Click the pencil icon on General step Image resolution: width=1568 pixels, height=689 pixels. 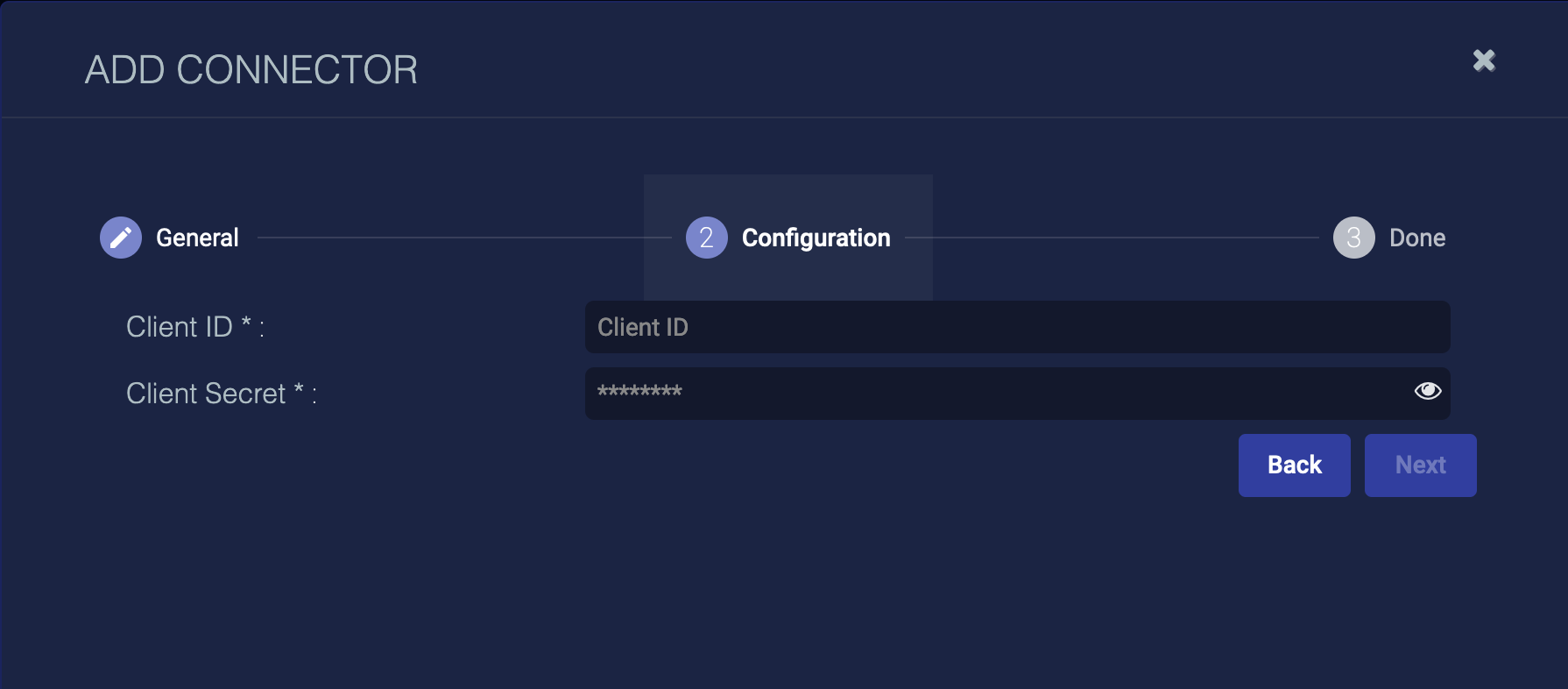(121, 238)
